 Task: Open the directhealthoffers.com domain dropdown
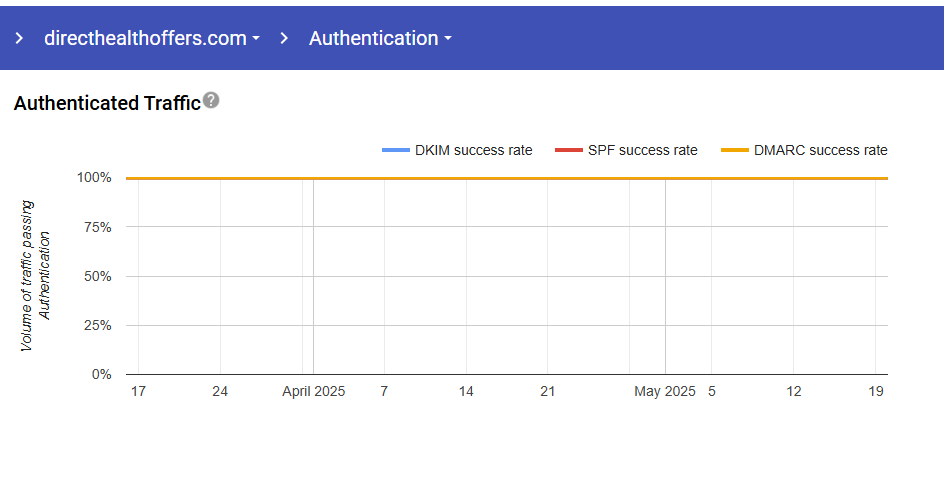point(151,39)
